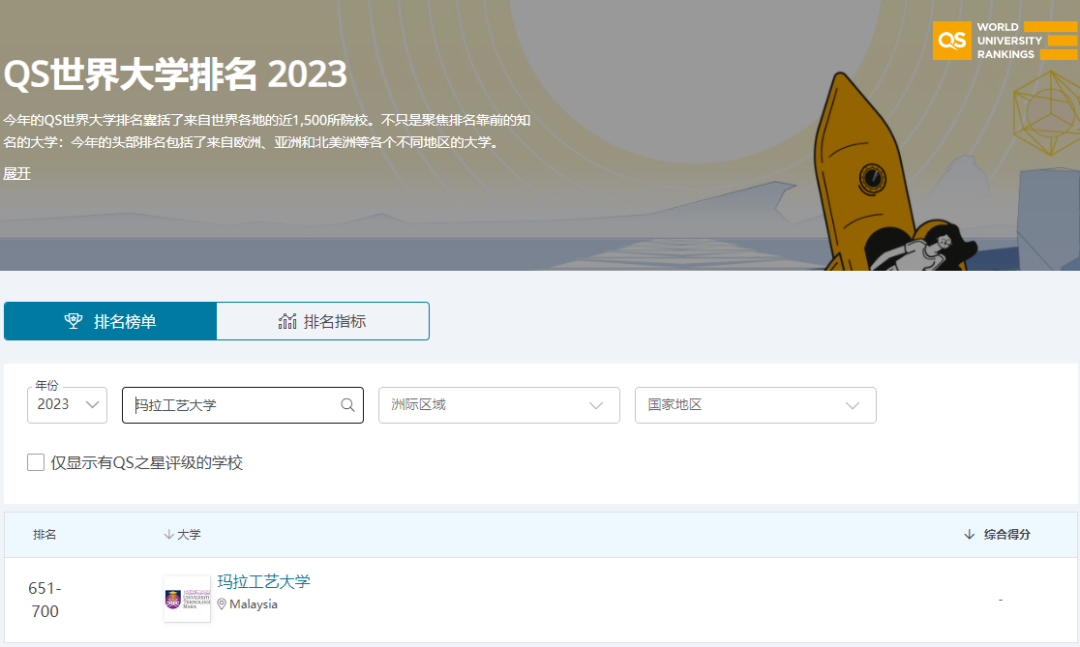Click the 综合得分 column header text
The width and height of the screenshot is (1080, 647).
[1007, 535]
